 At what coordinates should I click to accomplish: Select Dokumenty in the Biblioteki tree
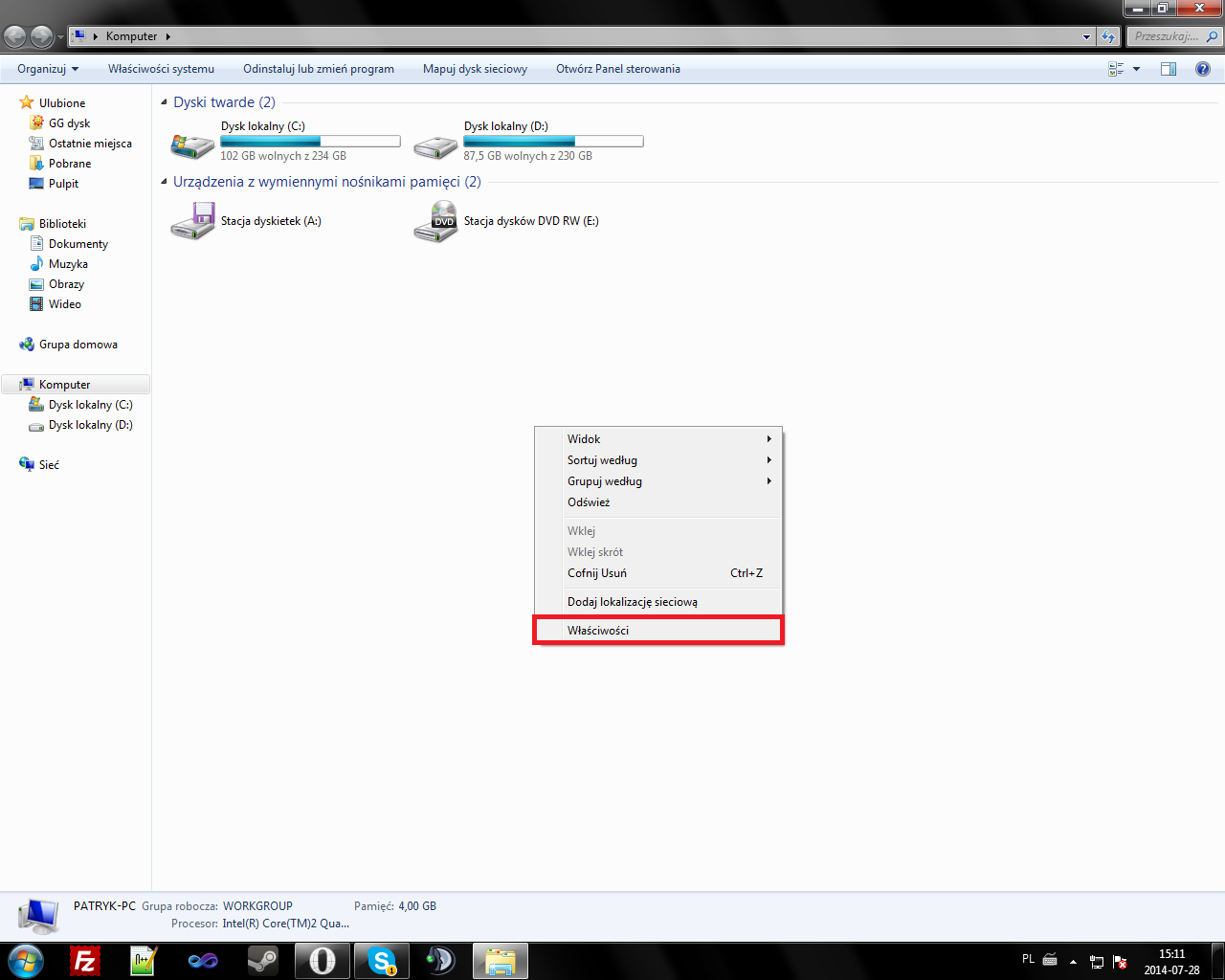68,244
